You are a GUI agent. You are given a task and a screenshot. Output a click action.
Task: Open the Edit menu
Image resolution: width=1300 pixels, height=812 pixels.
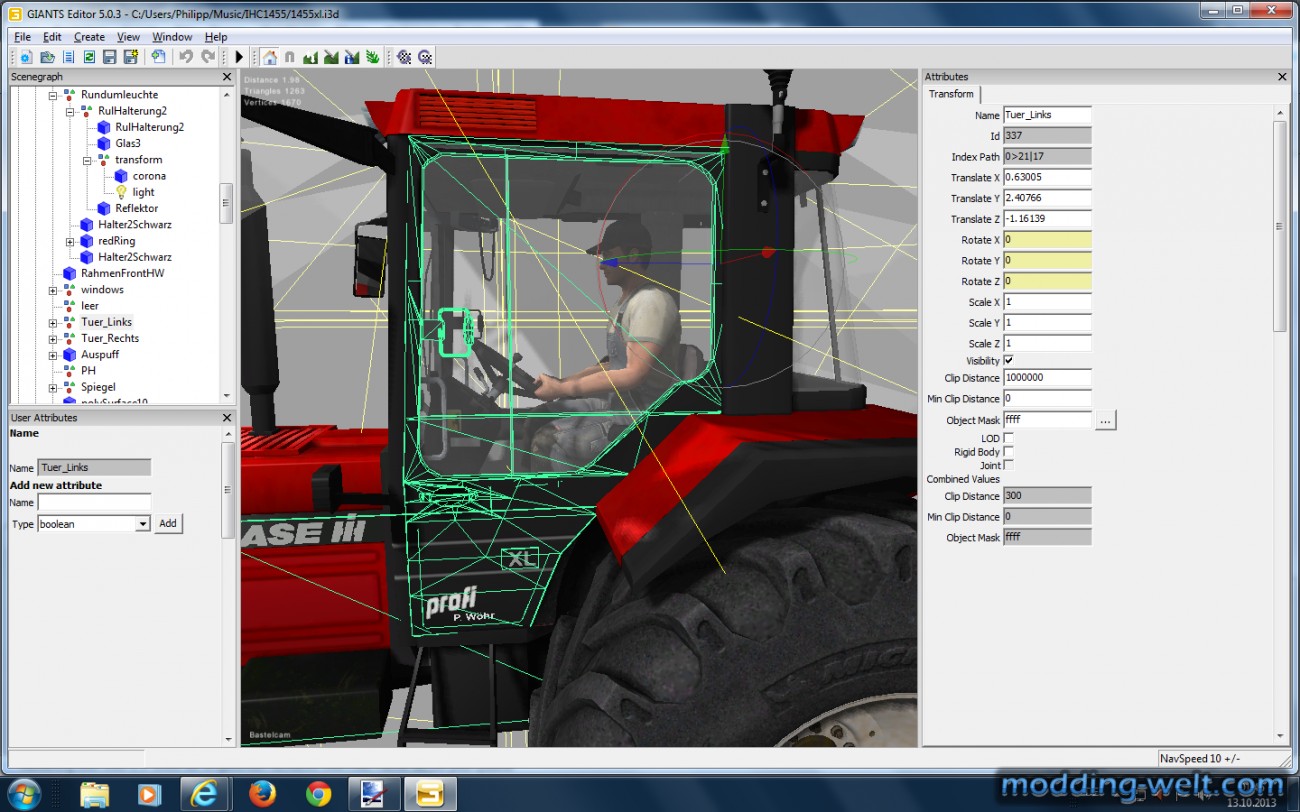point(52,37)
